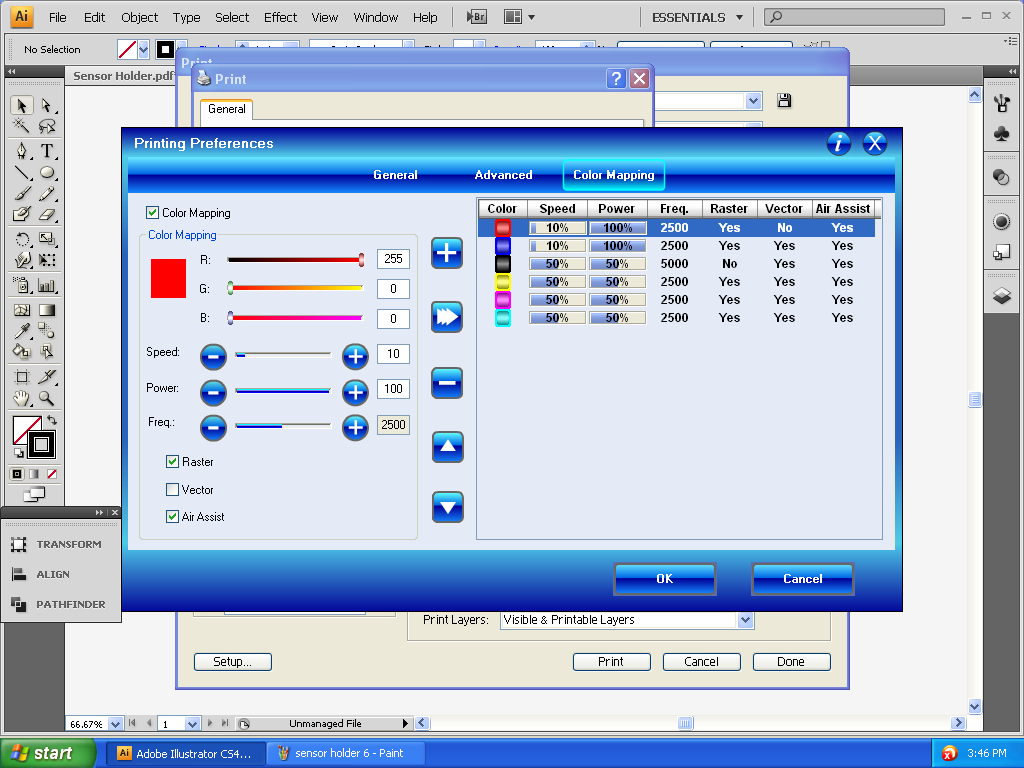This screenshot has height=768, width=1024.
Task: Click the red color swatch preview
Action: tap(169, 278)
